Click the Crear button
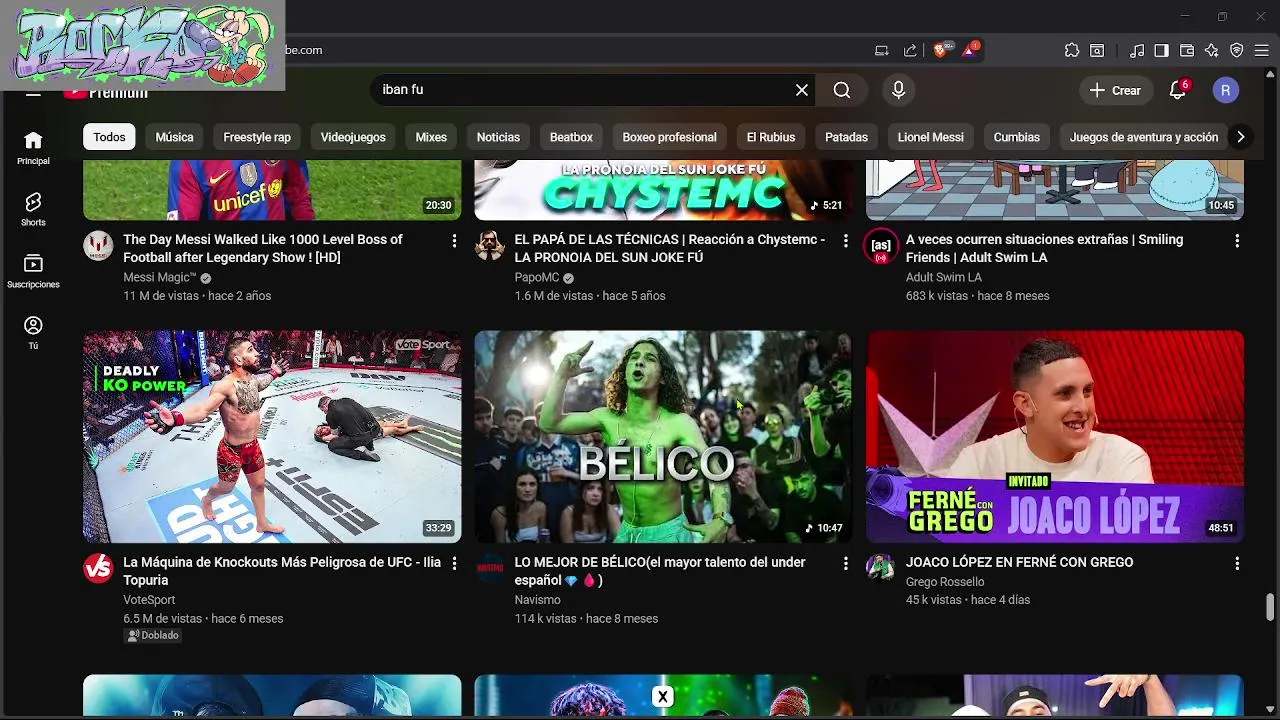 coord(1115,90)
